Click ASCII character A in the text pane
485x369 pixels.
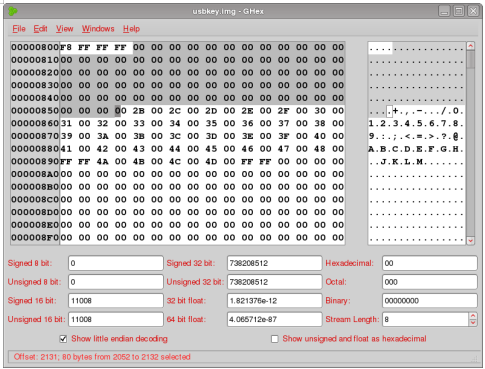point(371,149)
